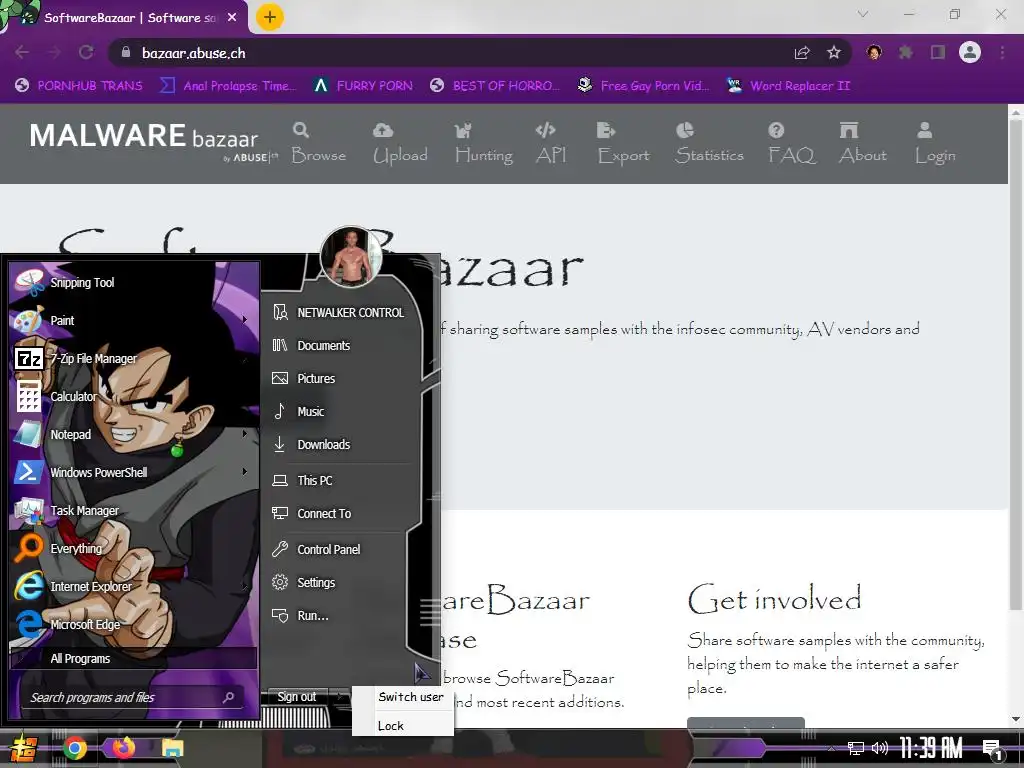Viewport: 1024px width, 768px height.
Task: Open a new tab with plus button
Action: point(270,17)
